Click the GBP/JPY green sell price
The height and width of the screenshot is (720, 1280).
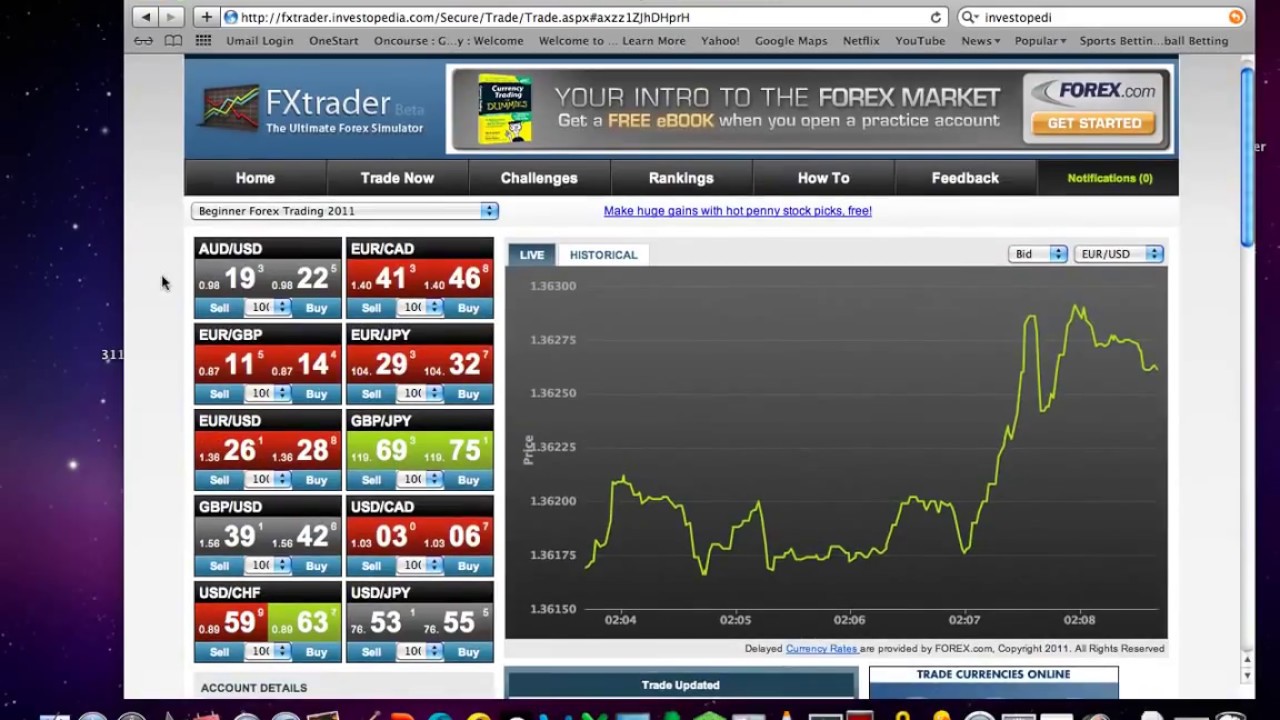point(381,450)
